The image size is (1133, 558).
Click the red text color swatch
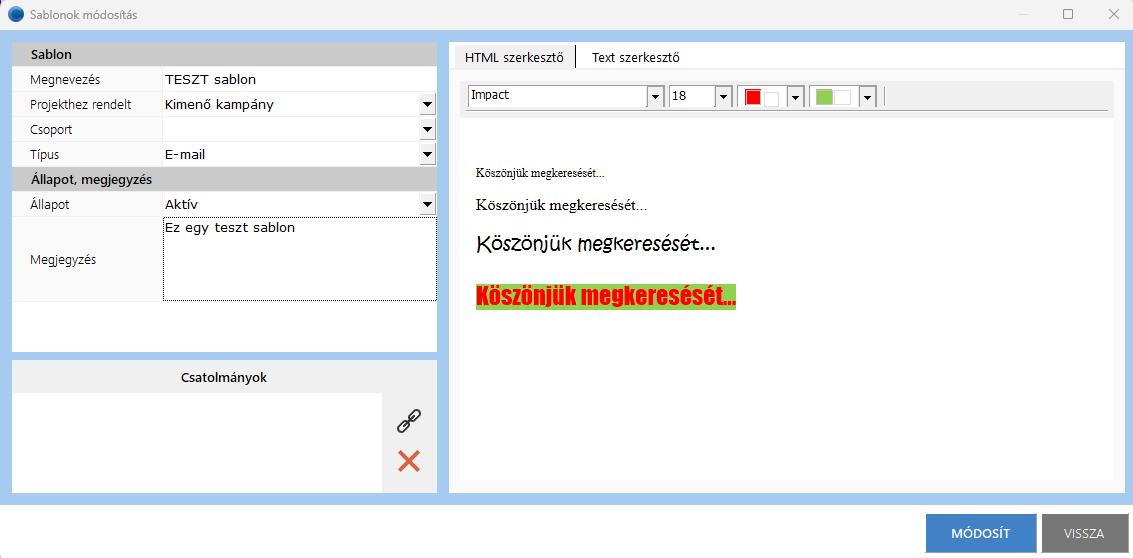[x=754, y=97]
